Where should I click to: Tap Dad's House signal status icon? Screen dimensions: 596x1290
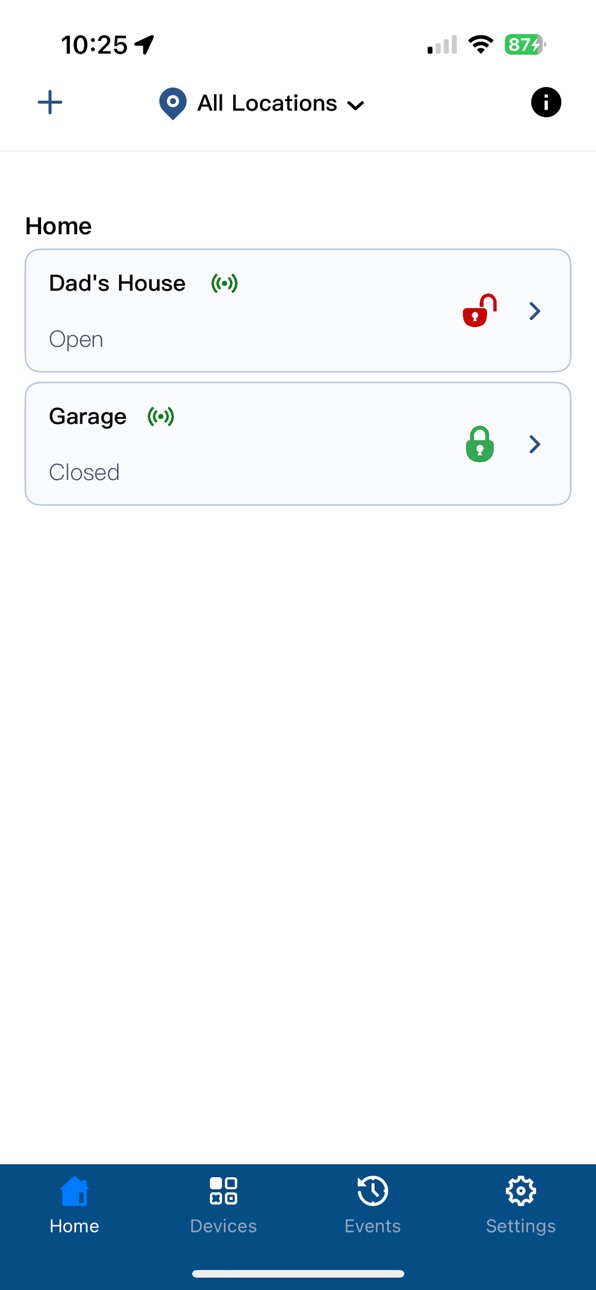coord(224,283)
